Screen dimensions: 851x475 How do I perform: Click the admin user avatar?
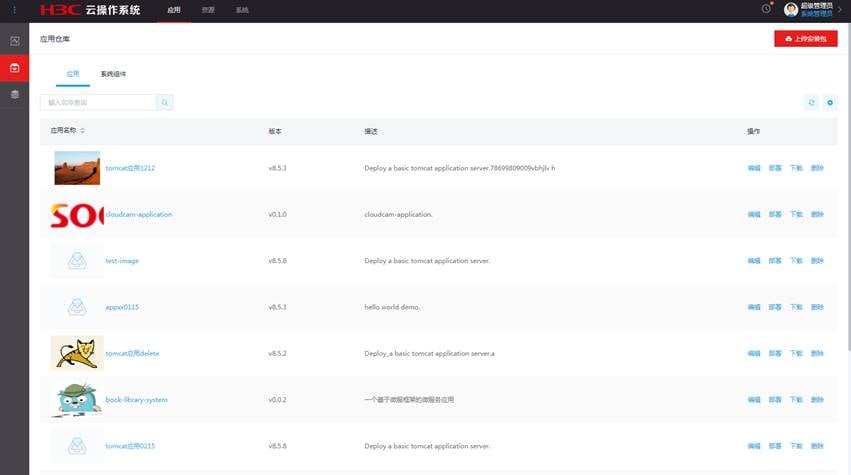[790, 10]
